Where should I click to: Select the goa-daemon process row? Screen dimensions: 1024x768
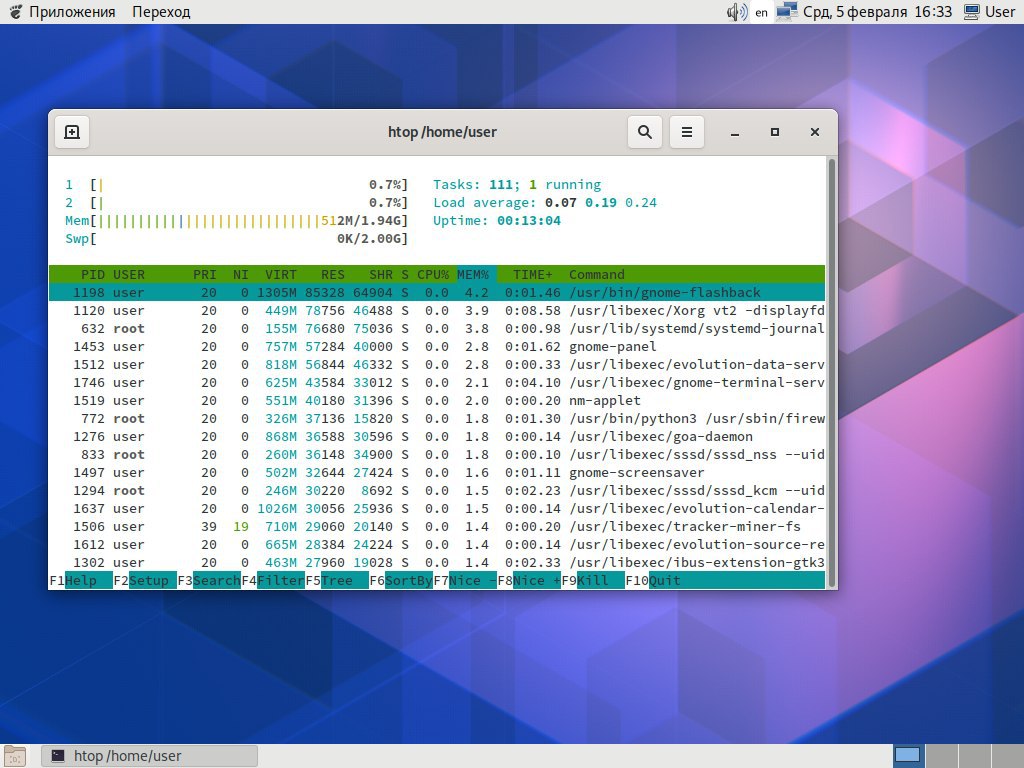pyautogui.click(x=437, y=436)
